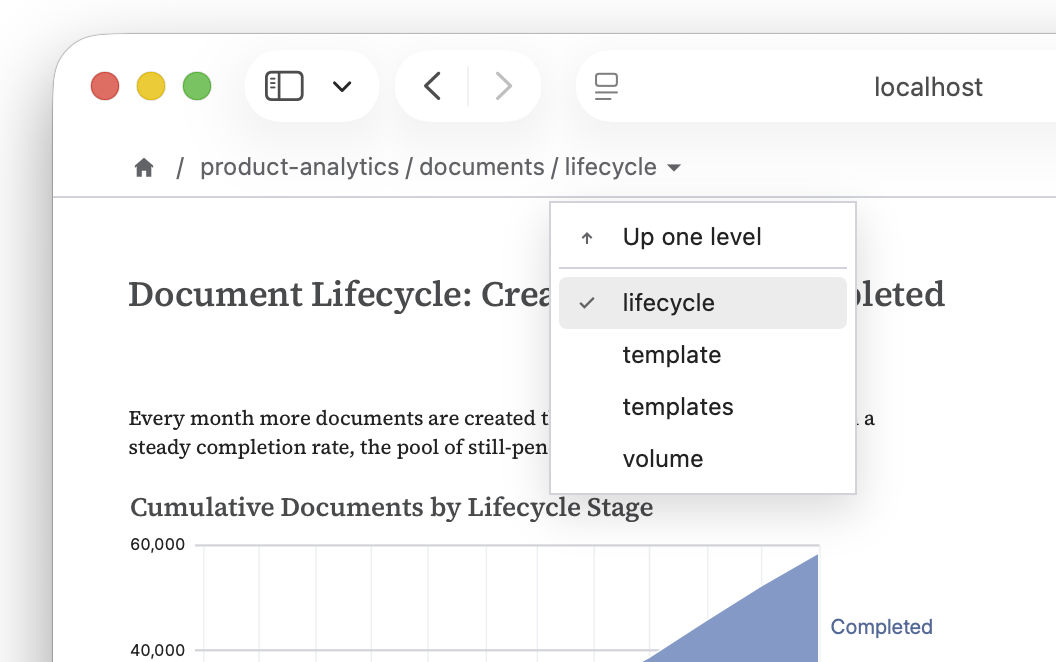Click the page reader icon in address bar

pos(606,86)
